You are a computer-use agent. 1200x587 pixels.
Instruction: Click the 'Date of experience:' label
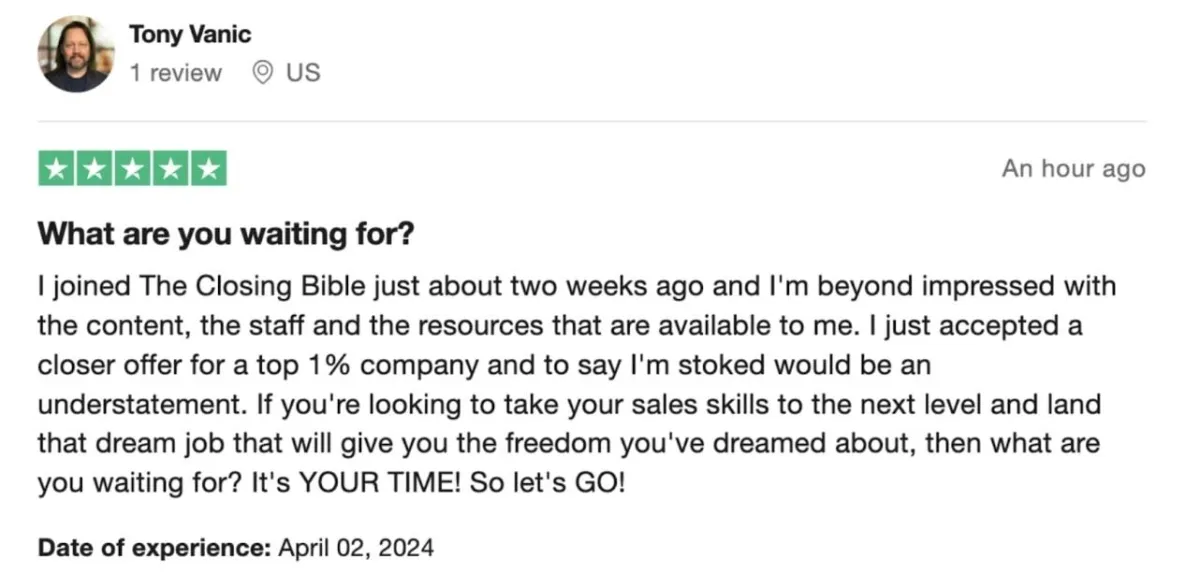pos(154,548)
